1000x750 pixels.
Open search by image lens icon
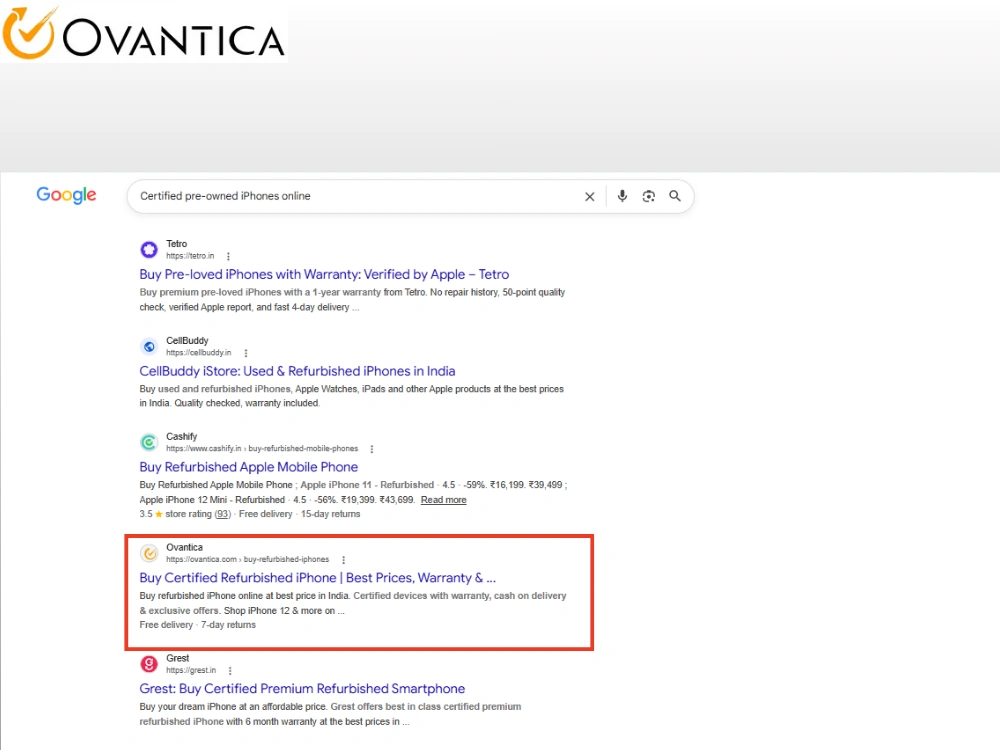(x=649, y=196)
